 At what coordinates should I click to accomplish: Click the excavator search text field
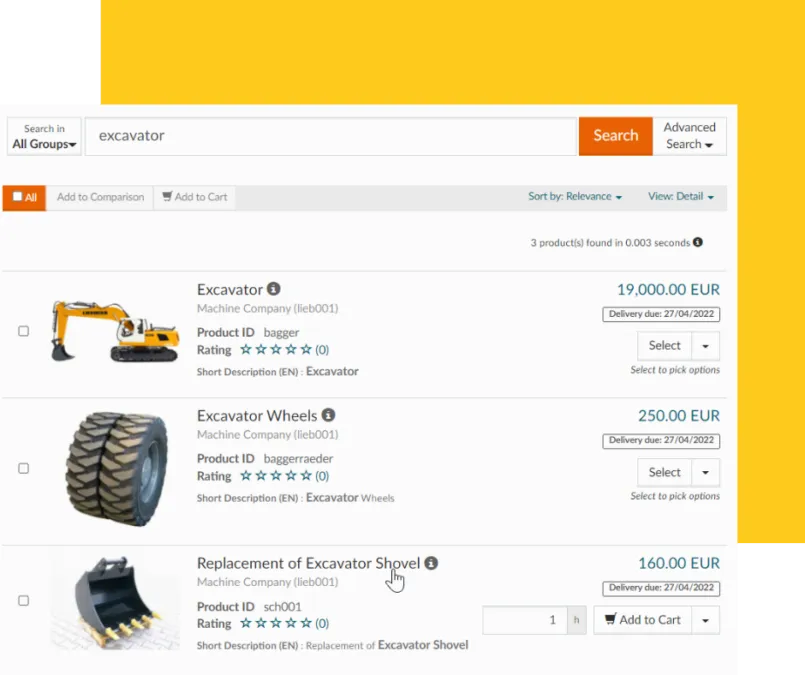(x=331, y=136)
